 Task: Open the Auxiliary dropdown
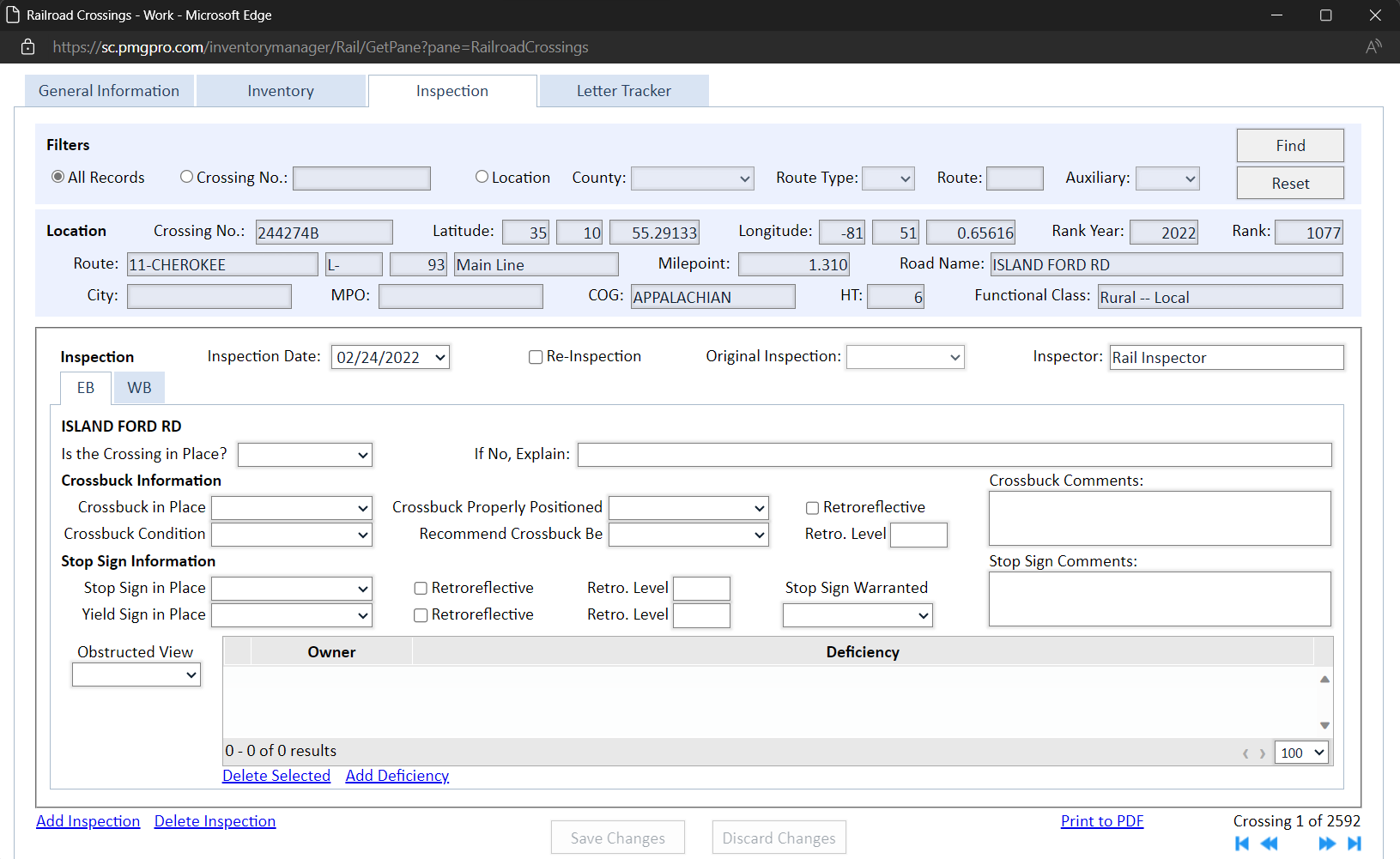1167,178
